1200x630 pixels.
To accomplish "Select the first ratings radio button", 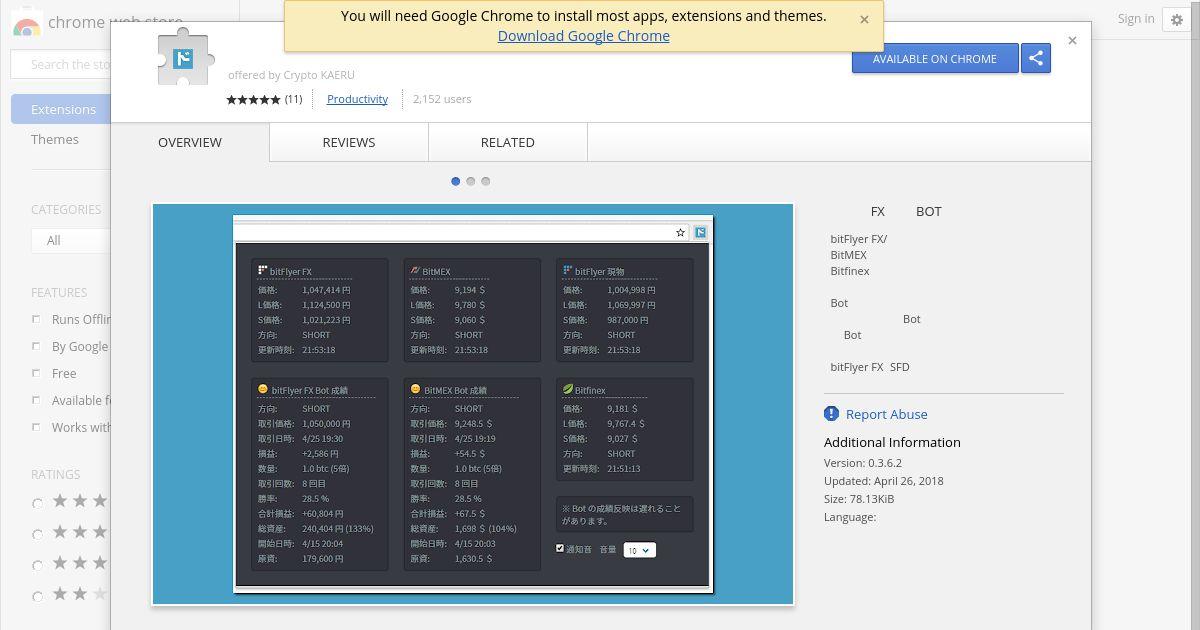I will [38, 503].
